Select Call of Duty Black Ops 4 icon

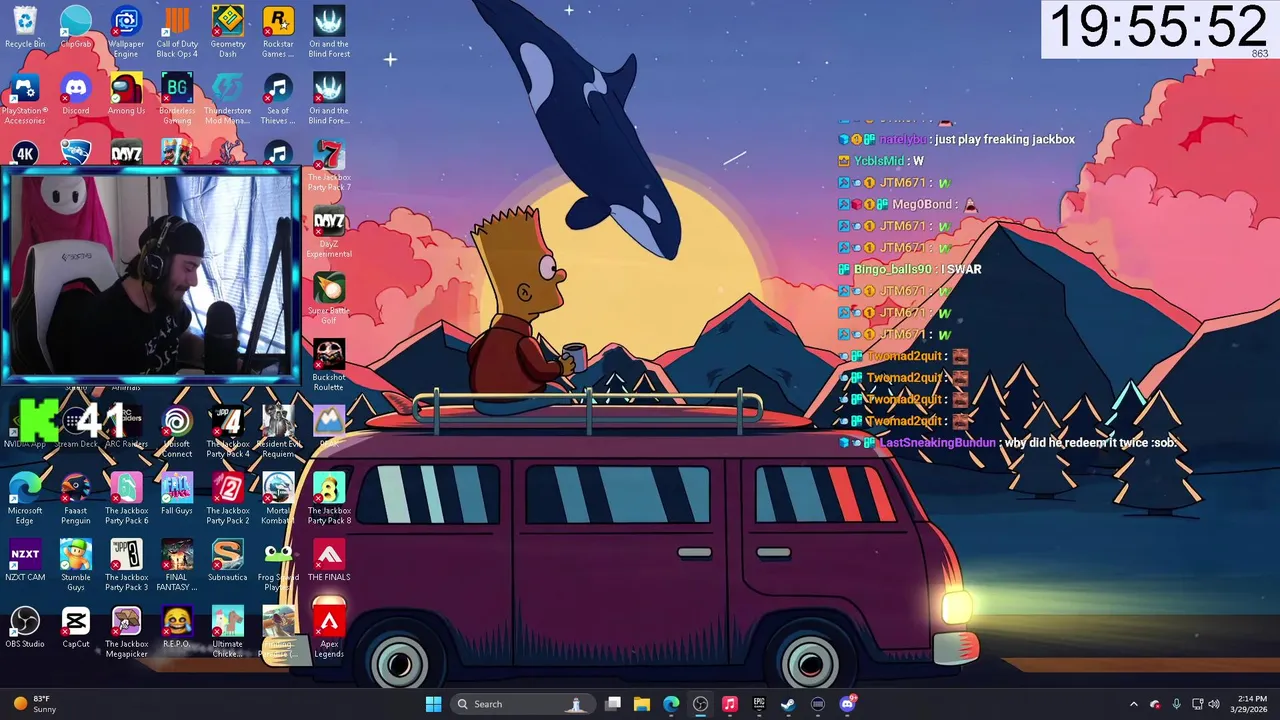point(177,32)
